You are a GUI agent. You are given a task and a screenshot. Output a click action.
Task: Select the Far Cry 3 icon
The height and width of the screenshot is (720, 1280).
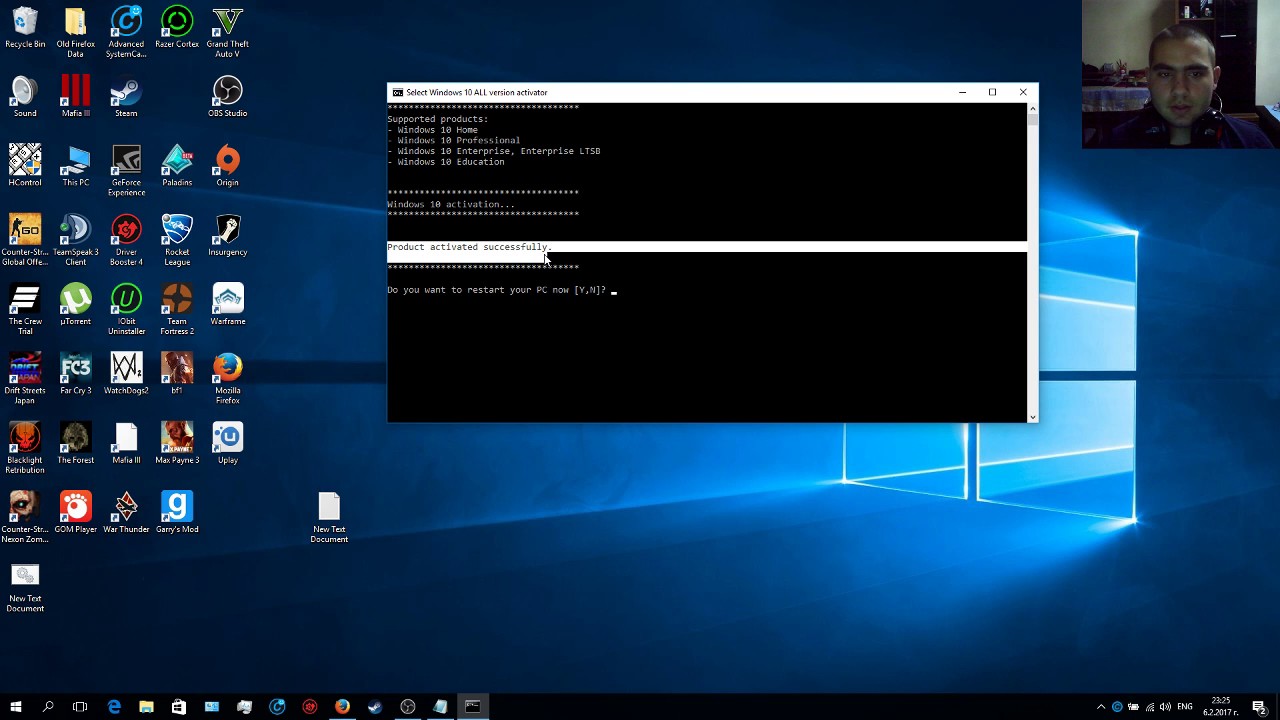click(75, 374)
